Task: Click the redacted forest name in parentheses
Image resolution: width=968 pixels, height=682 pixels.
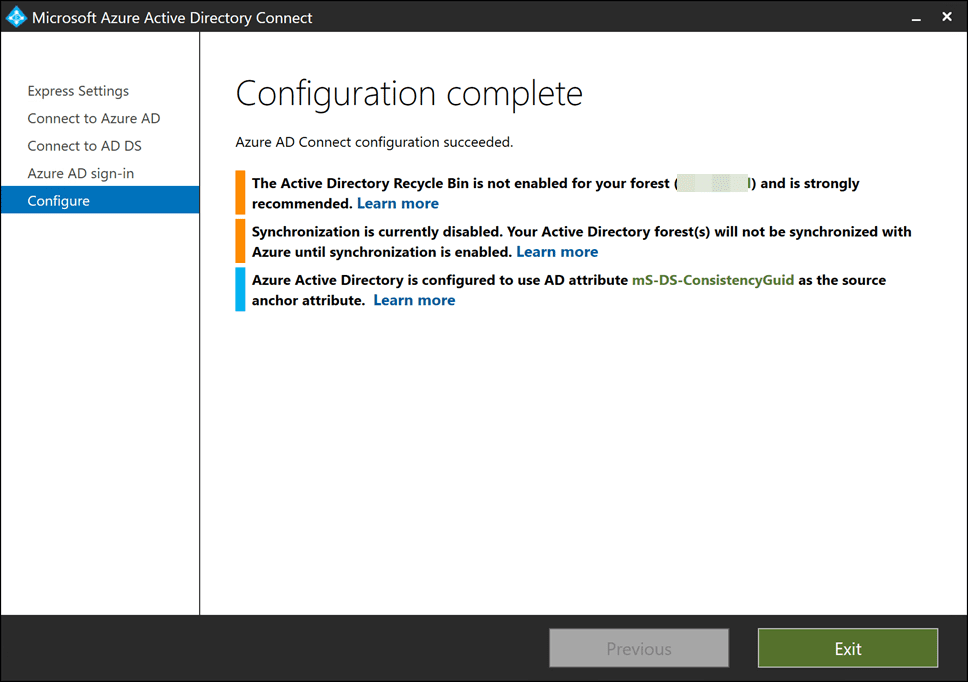Action: [x=714, y=184]
